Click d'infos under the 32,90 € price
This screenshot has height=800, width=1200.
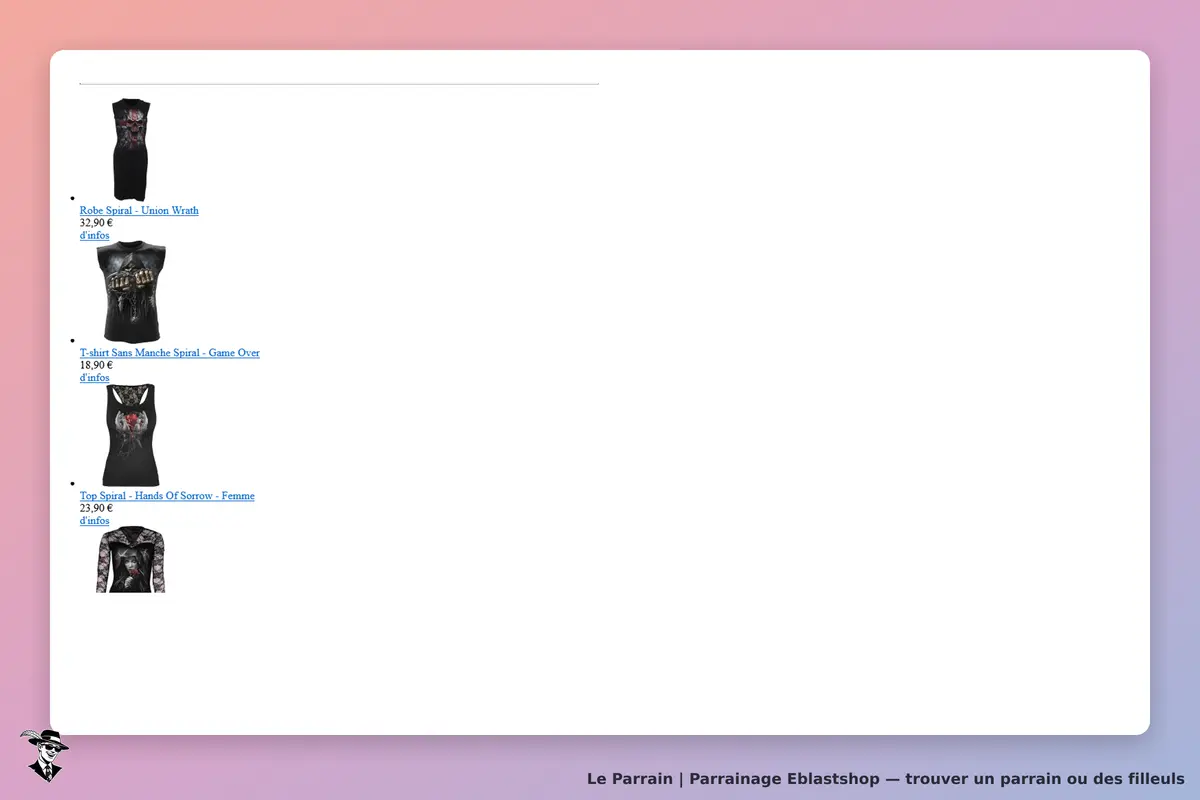(x=95, y=236)
